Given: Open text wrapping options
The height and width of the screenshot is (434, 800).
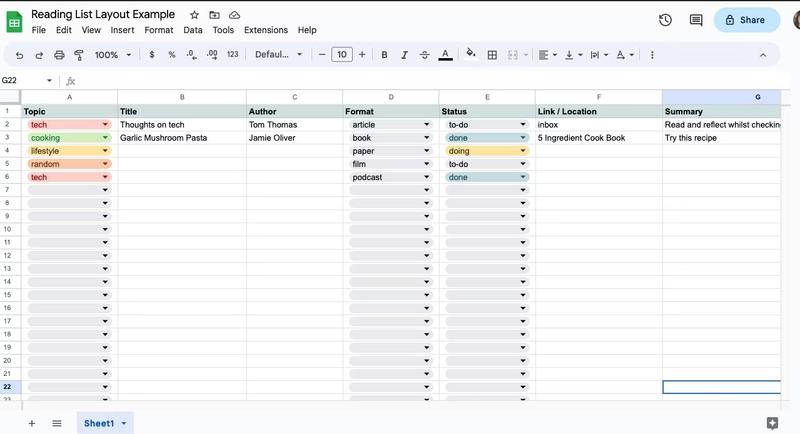Looking at the screenshot, I should [599, 55].
